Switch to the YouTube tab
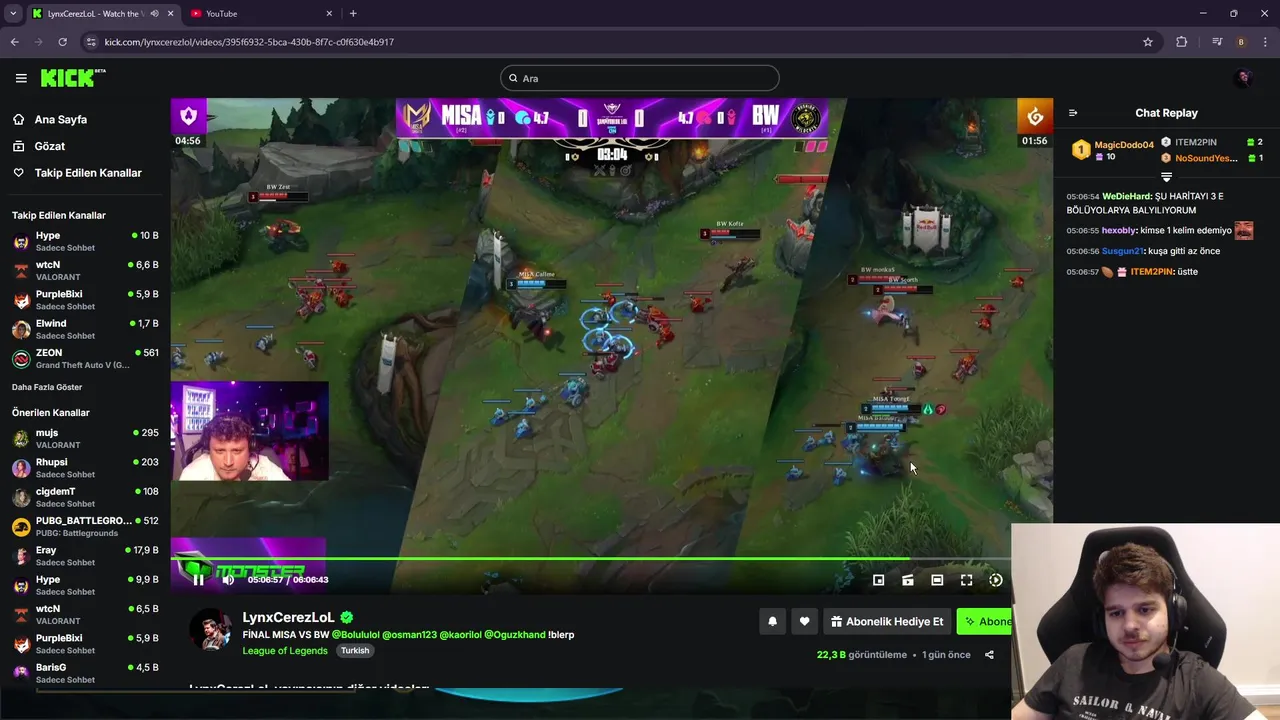 click(260, 14)
